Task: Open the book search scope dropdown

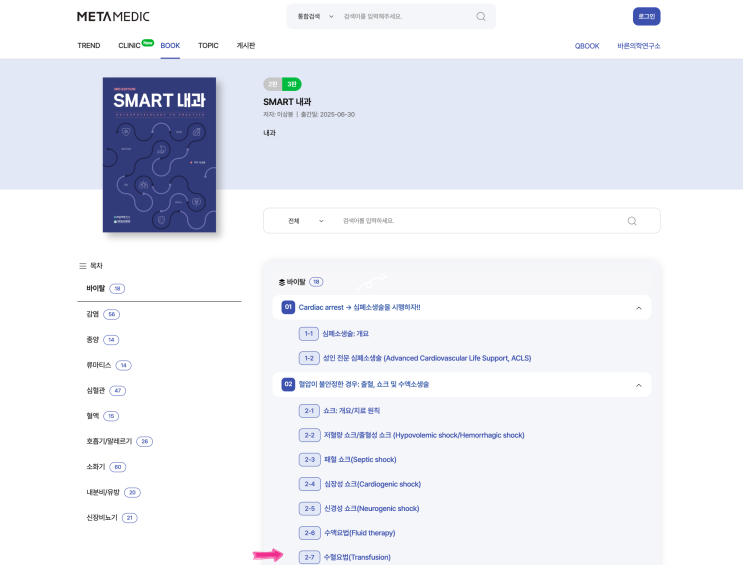Action: (306, 221)
